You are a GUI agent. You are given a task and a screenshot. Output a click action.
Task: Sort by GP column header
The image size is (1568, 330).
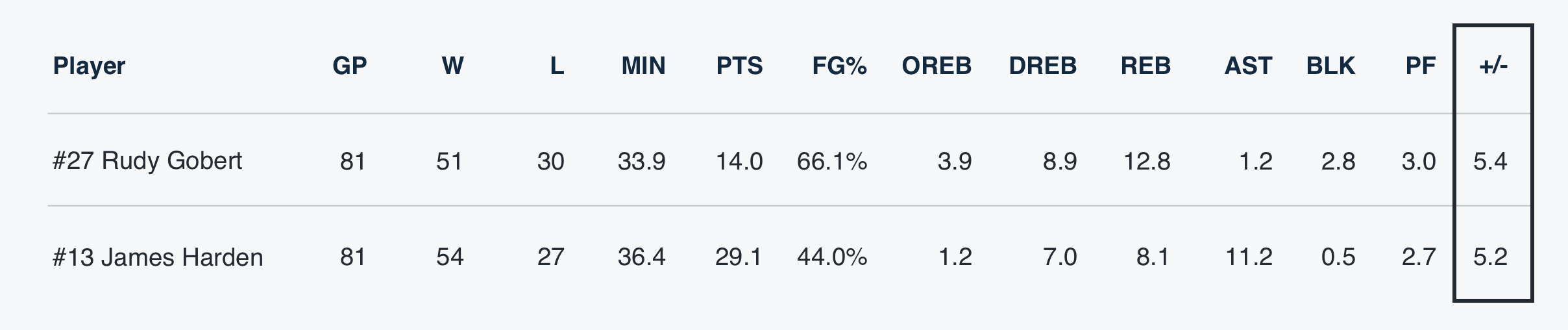pos(350,66)
